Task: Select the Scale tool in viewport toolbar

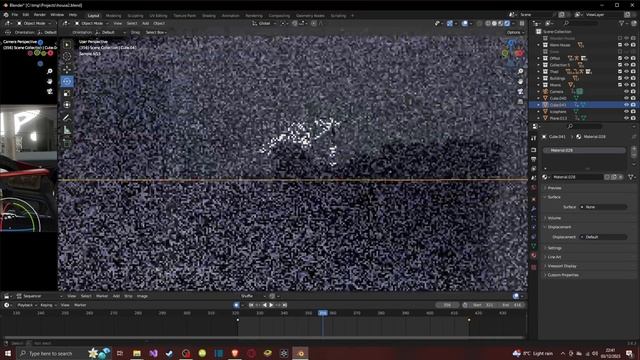Action: [67, 93]
